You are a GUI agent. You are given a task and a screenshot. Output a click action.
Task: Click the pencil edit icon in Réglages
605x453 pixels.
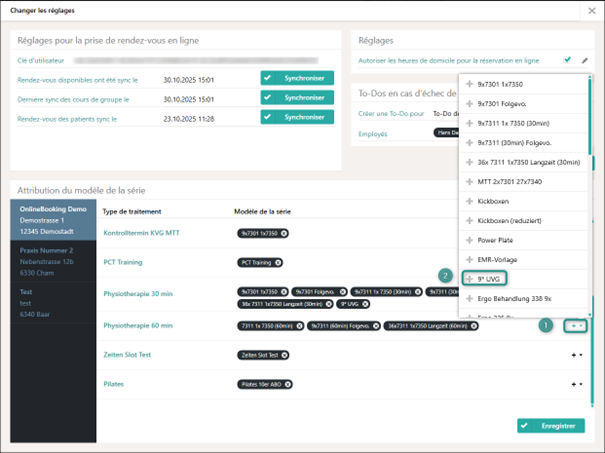click(x=585, y=60)
